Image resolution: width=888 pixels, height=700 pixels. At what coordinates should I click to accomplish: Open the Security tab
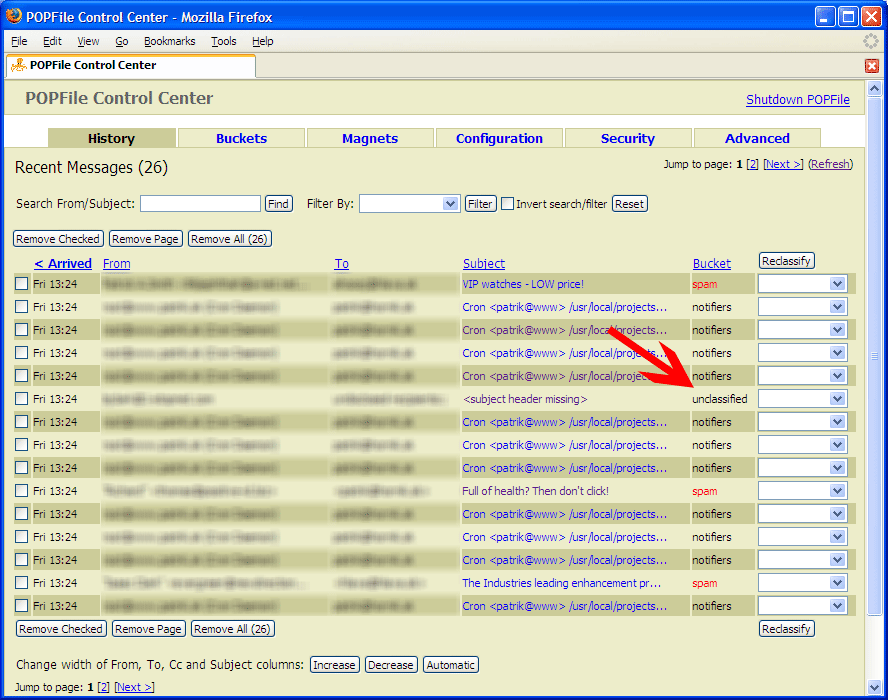627,138
